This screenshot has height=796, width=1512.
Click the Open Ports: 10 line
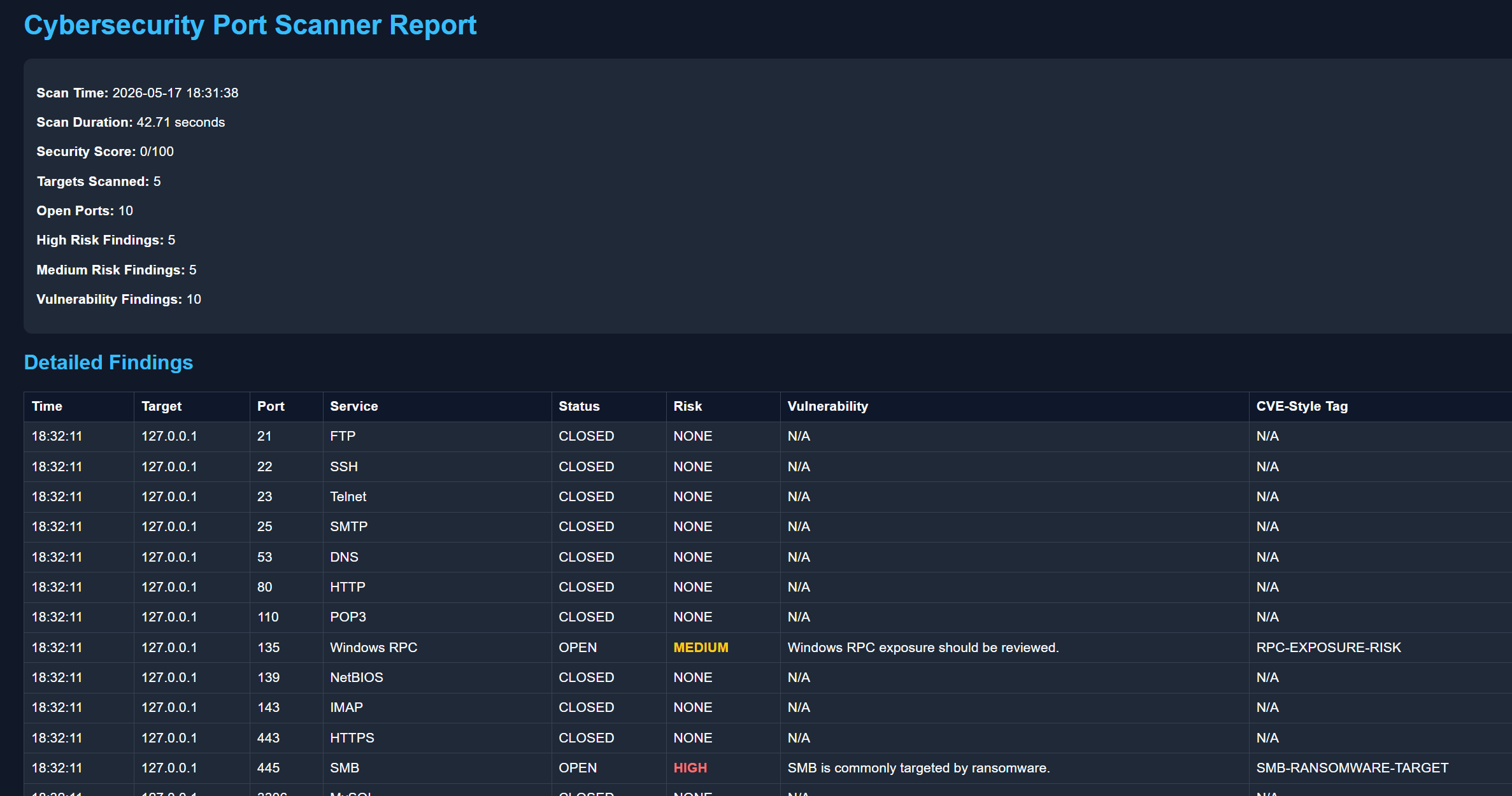[x=85, y=211]
